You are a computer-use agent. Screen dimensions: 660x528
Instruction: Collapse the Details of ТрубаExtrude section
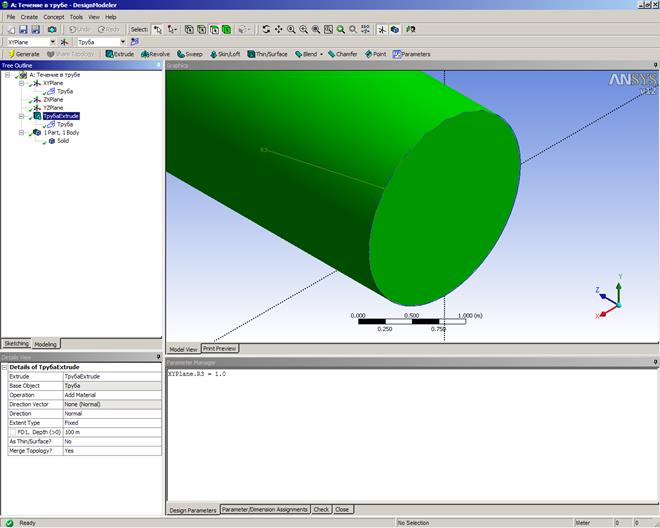tap(5, 367)
